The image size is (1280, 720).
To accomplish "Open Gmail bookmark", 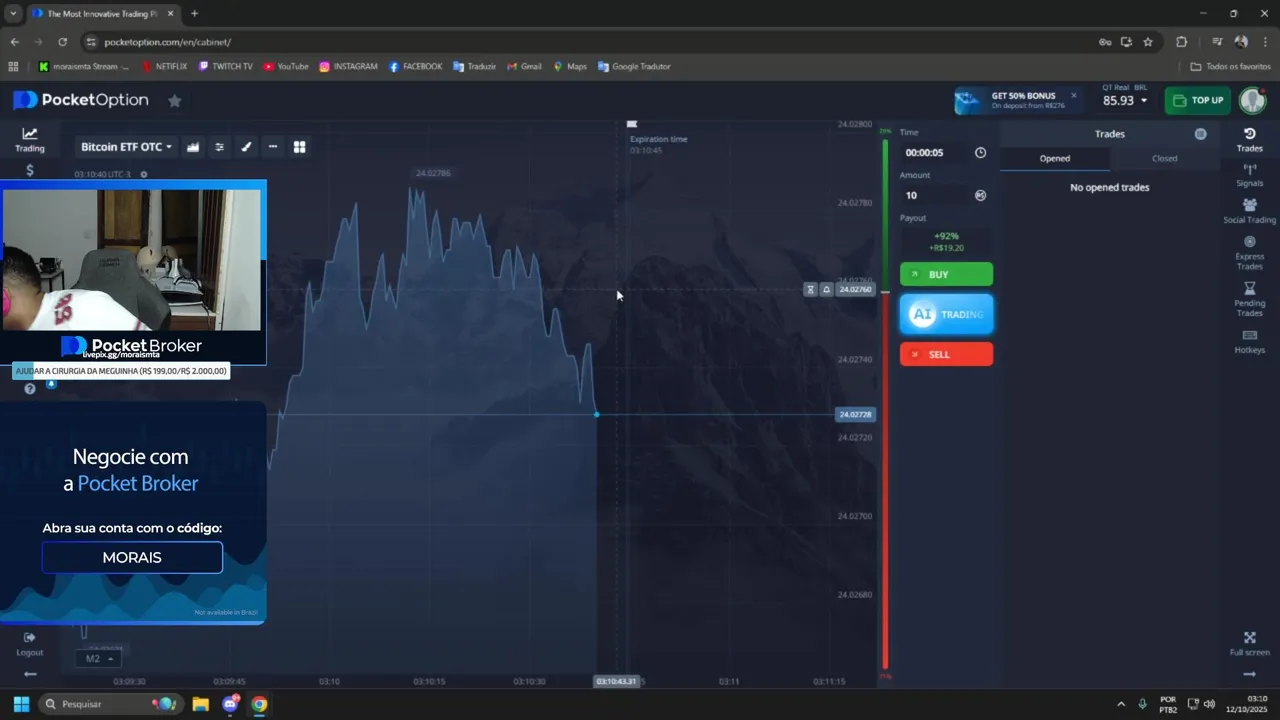I will 524,67.
